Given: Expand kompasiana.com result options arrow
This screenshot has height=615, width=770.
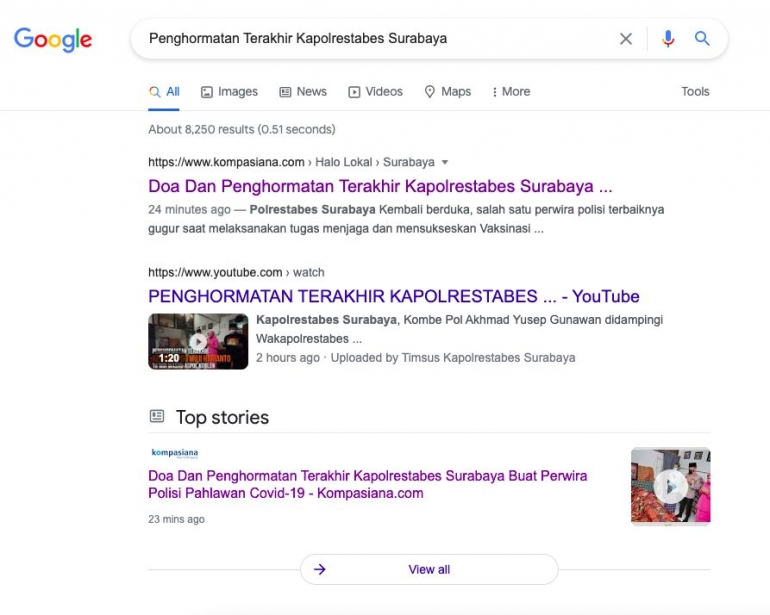Looking at the screenshot, I should tap(445, 162).
